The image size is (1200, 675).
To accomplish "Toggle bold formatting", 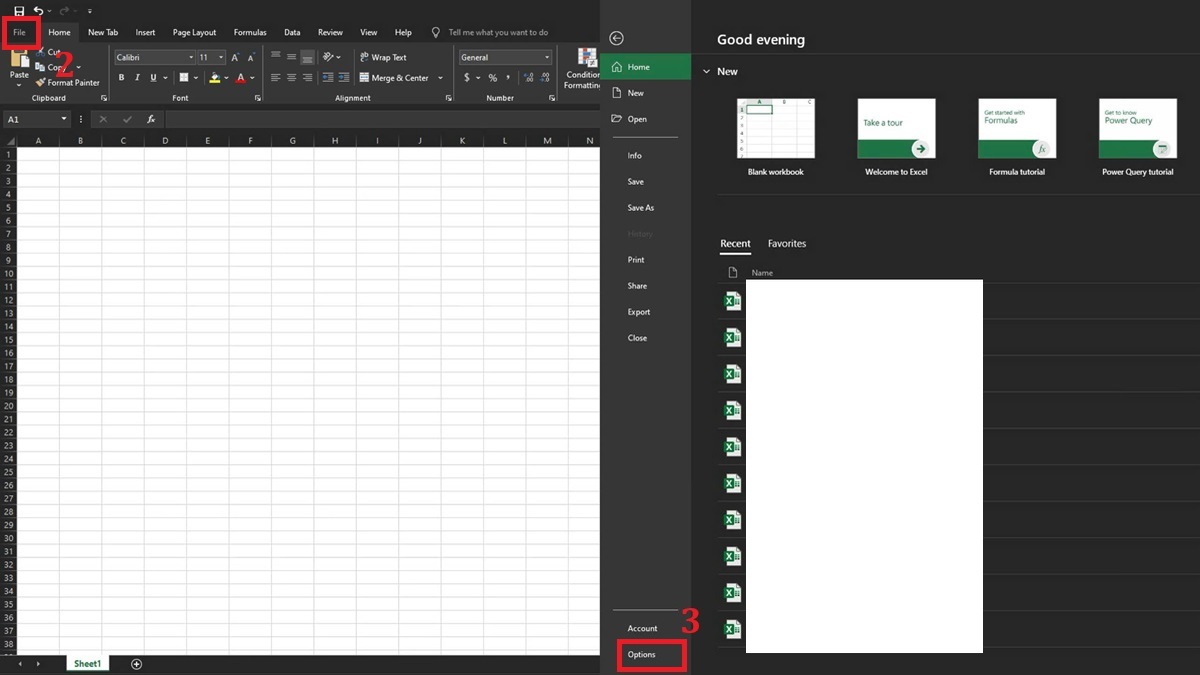I will tap(119, 77).
